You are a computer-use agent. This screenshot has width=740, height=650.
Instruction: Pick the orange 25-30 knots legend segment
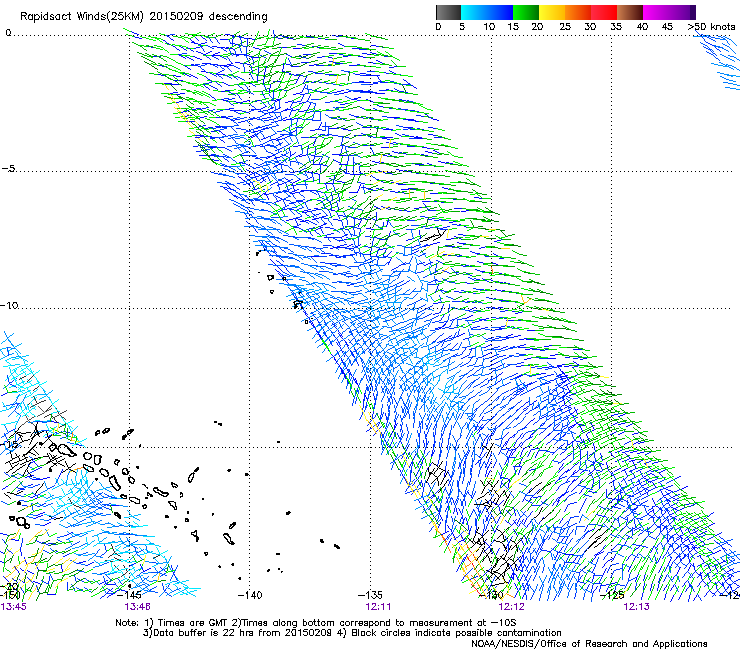[578, 12]
